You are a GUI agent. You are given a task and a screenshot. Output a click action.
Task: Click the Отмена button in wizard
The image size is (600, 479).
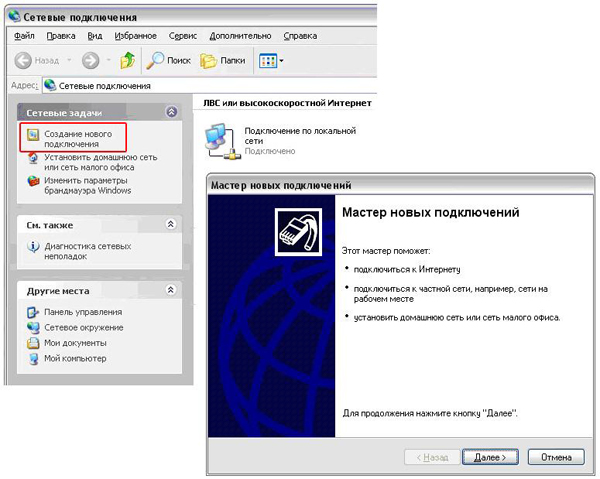point(556,457)
